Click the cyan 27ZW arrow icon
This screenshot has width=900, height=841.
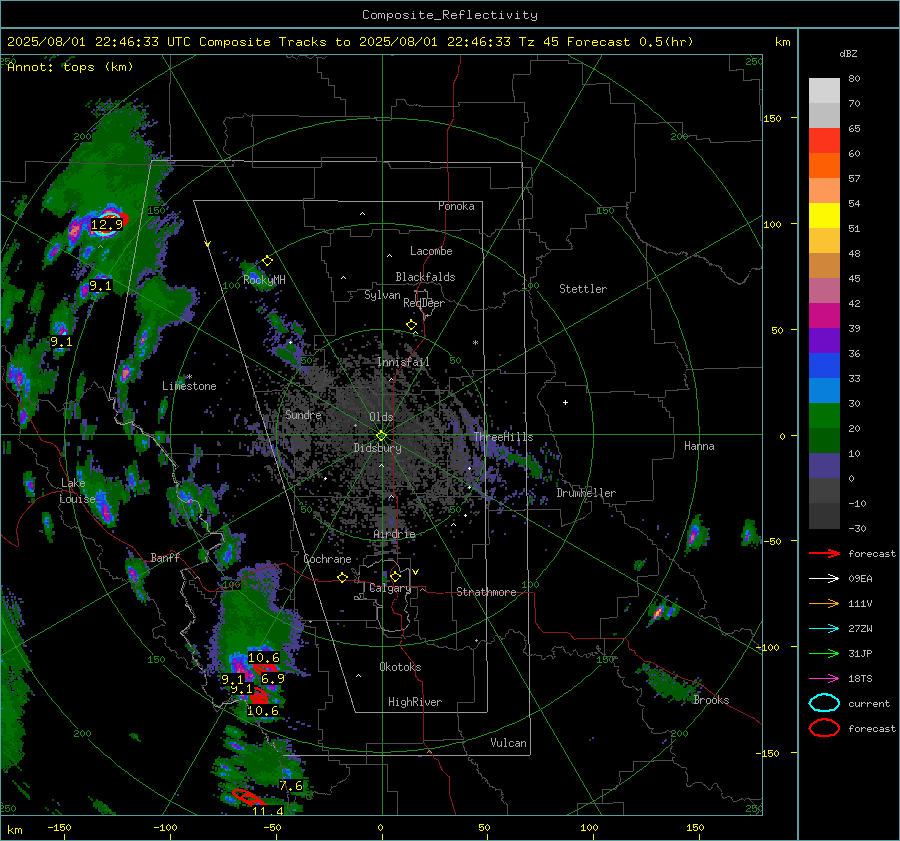point(824,629)
